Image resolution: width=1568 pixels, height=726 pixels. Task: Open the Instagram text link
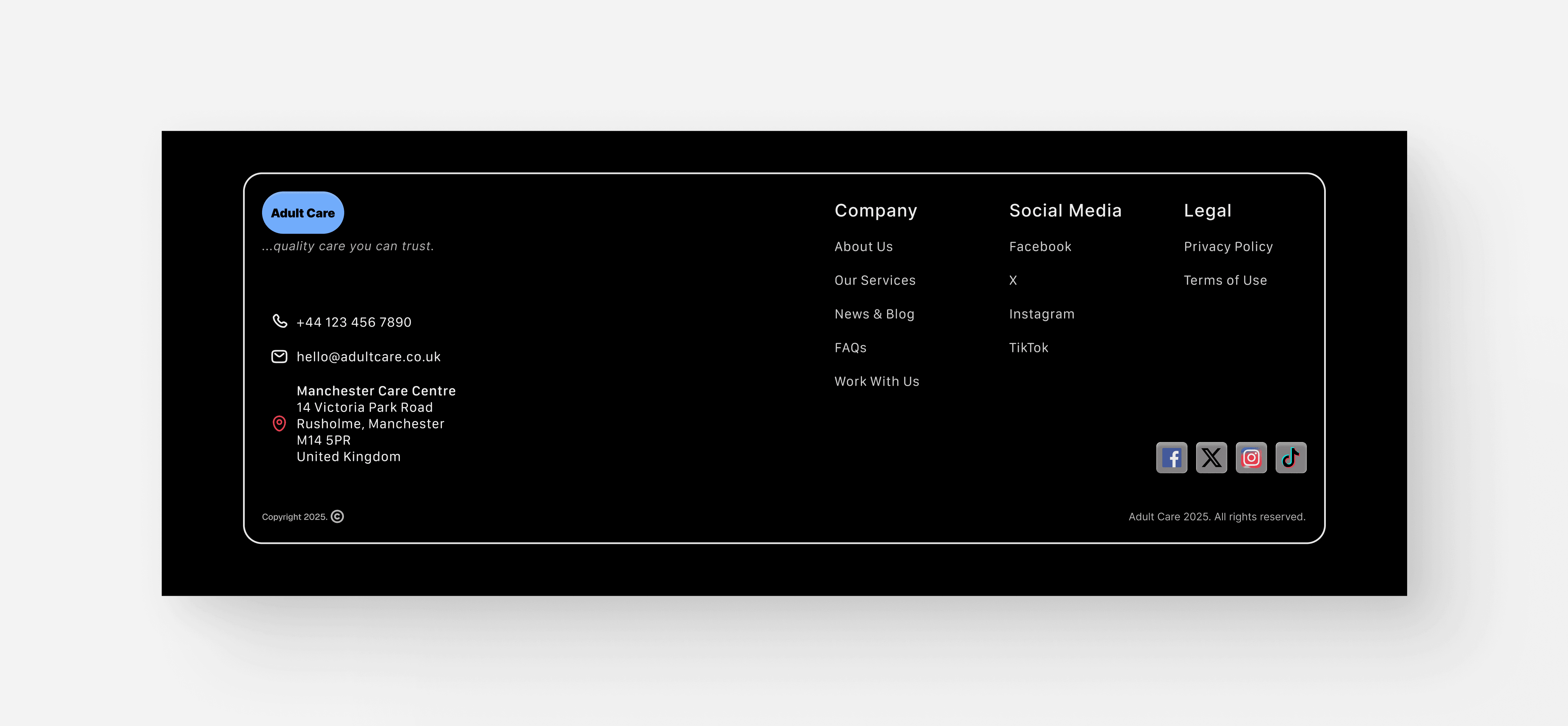pyautogui.click(x=1042, y=314)
